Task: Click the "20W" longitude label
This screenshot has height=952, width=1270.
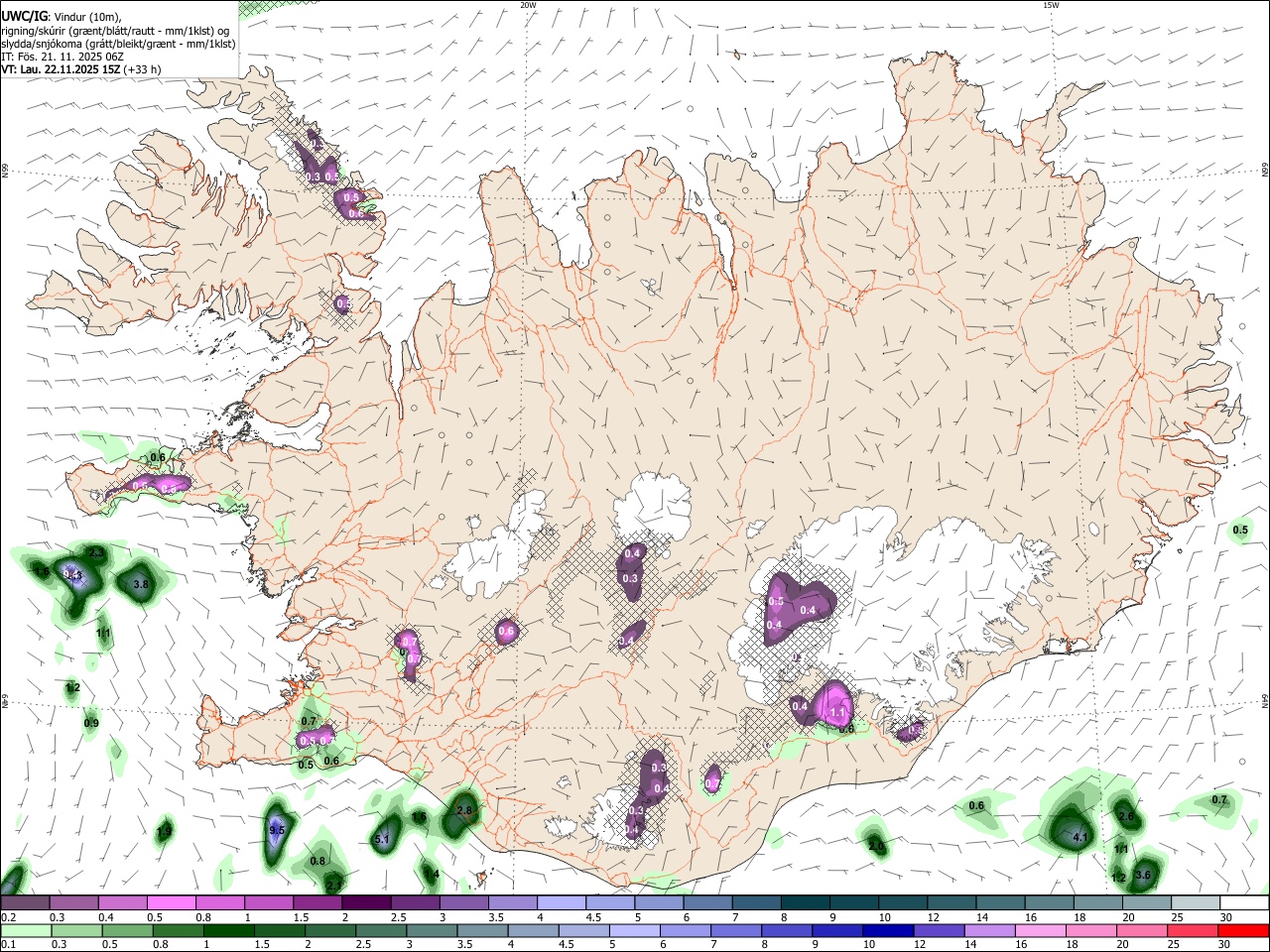Action: coord(528,5)
